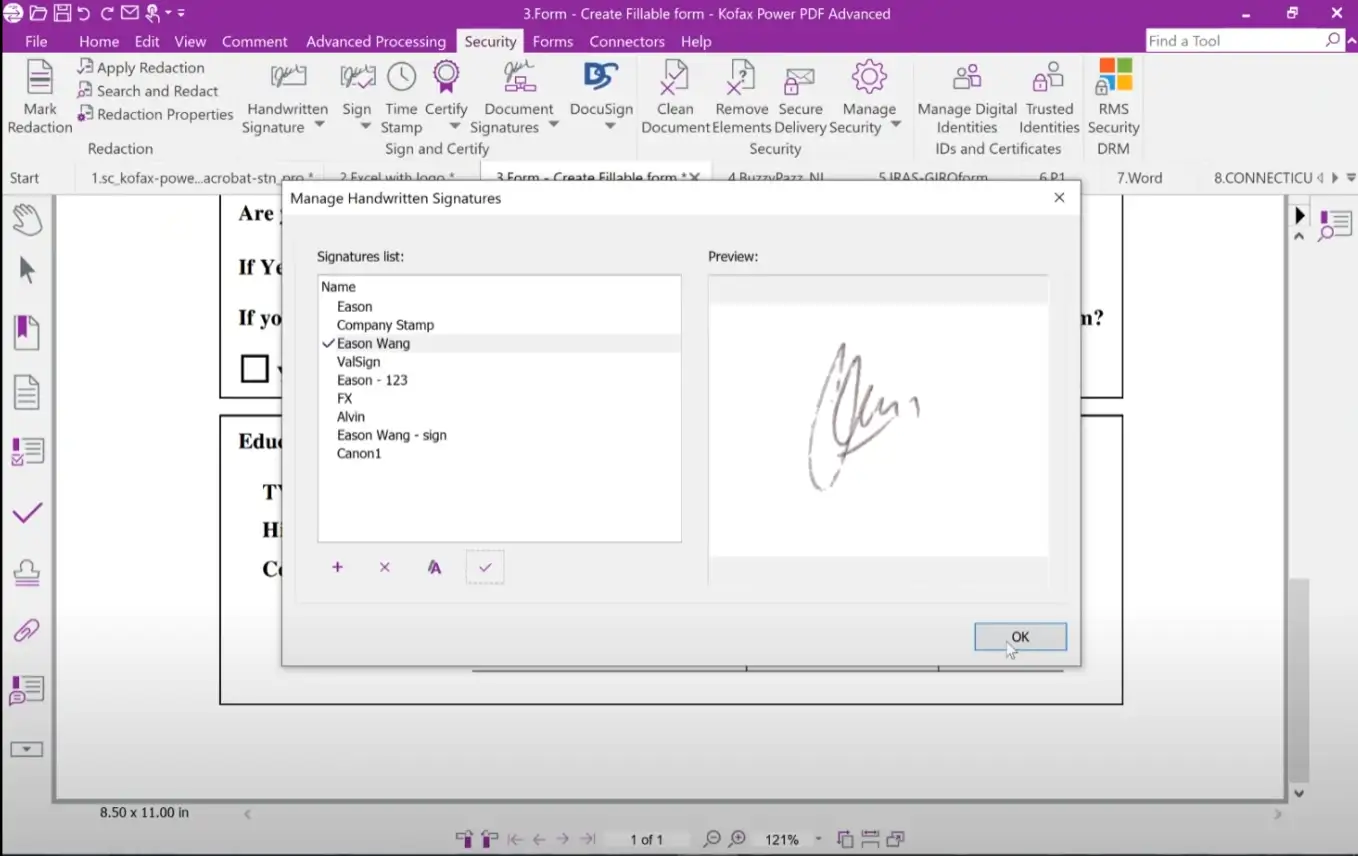Open Manage Digital Identities
Viewport: 1358px width, 856px height.
[966, 78]
